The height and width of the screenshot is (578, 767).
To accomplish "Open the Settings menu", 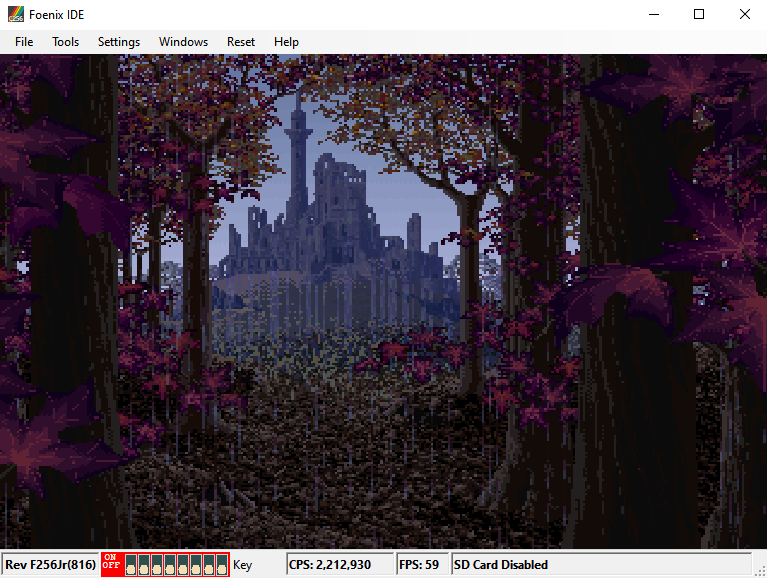I will (x=119, y=42).
